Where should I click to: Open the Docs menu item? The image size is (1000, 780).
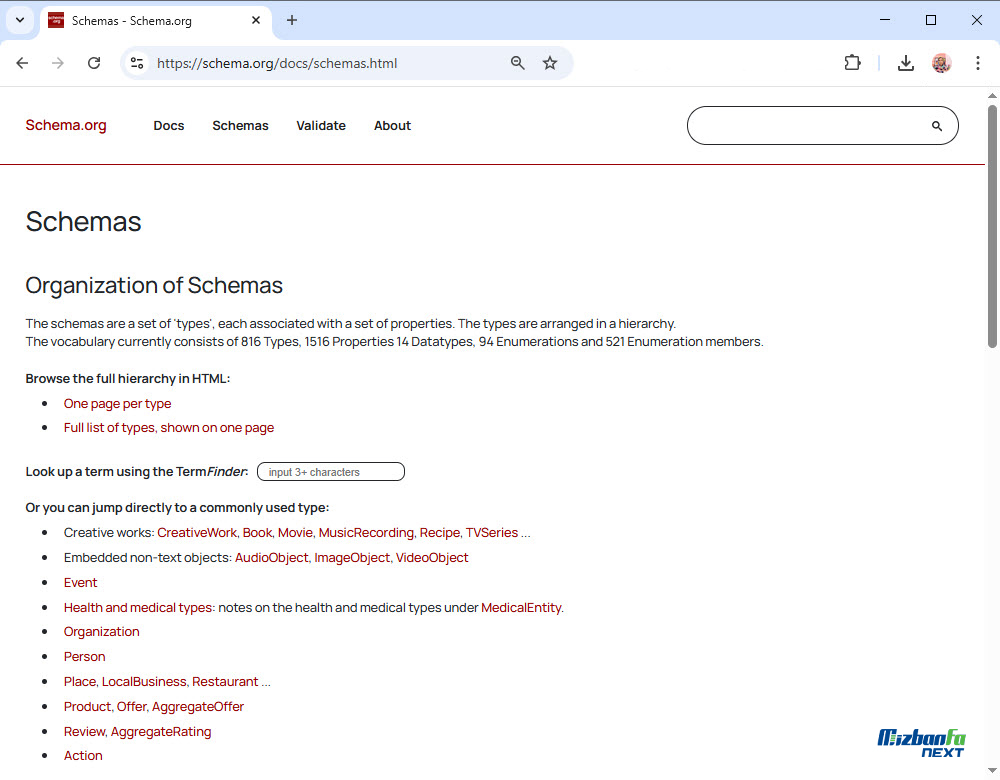click(x=169, y=126)
